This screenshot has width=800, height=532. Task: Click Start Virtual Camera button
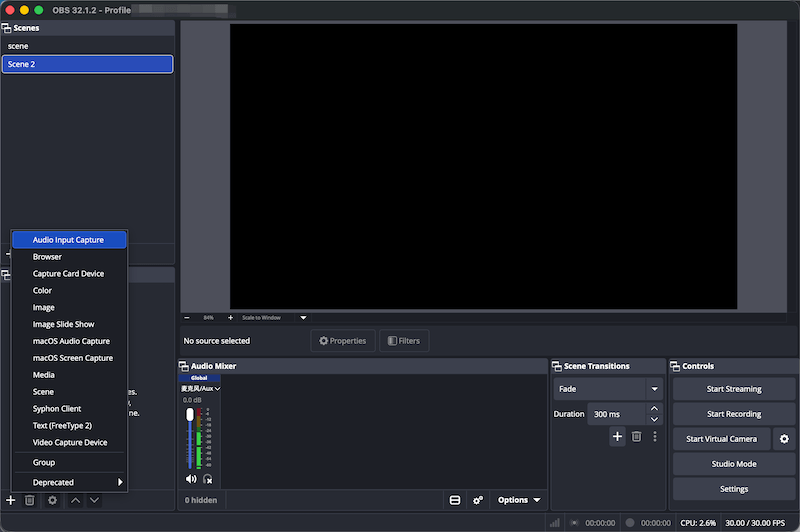pyautogui.click(x=721, y=439)
